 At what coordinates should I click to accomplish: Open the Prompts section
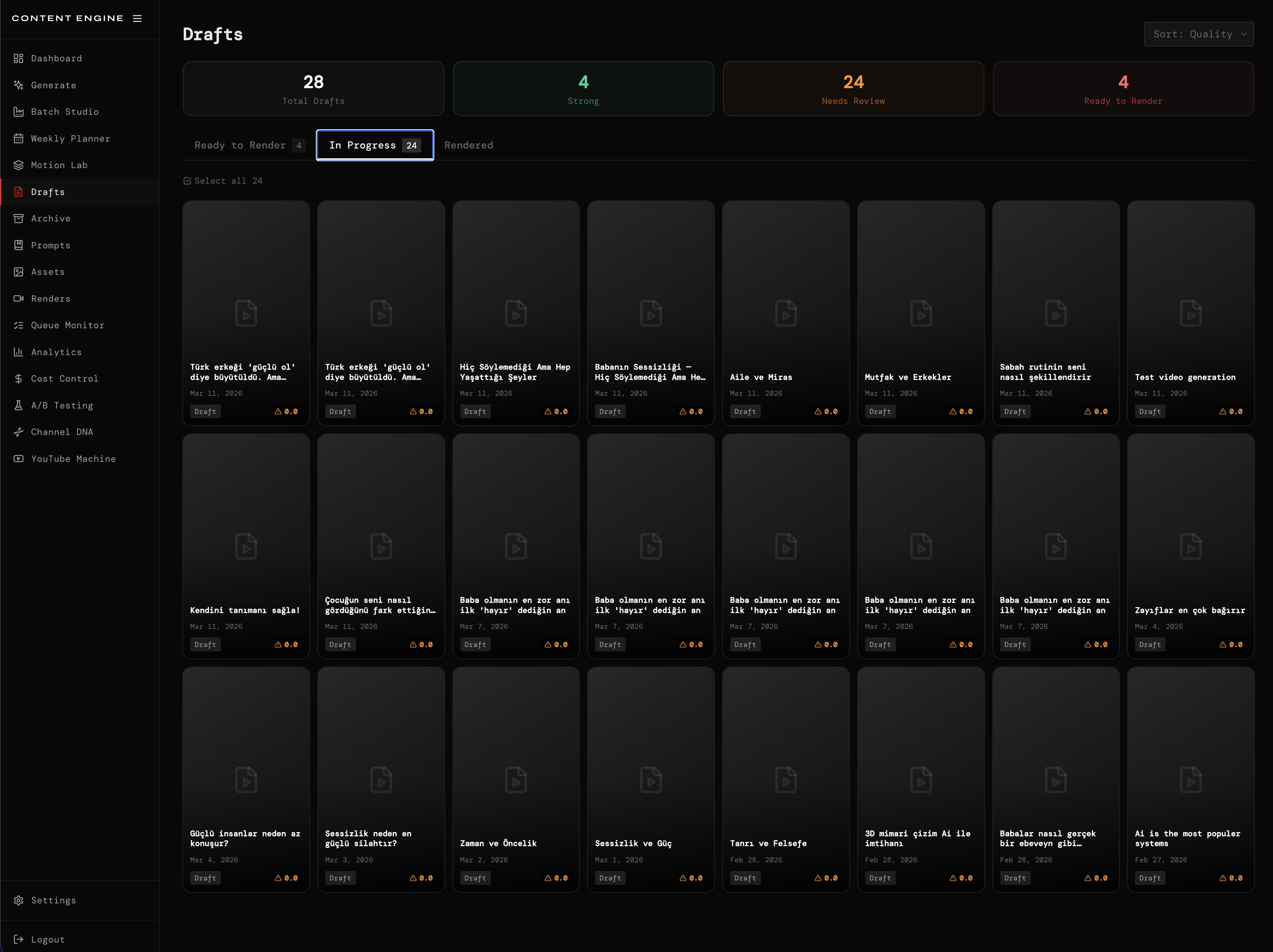(50, 245)
